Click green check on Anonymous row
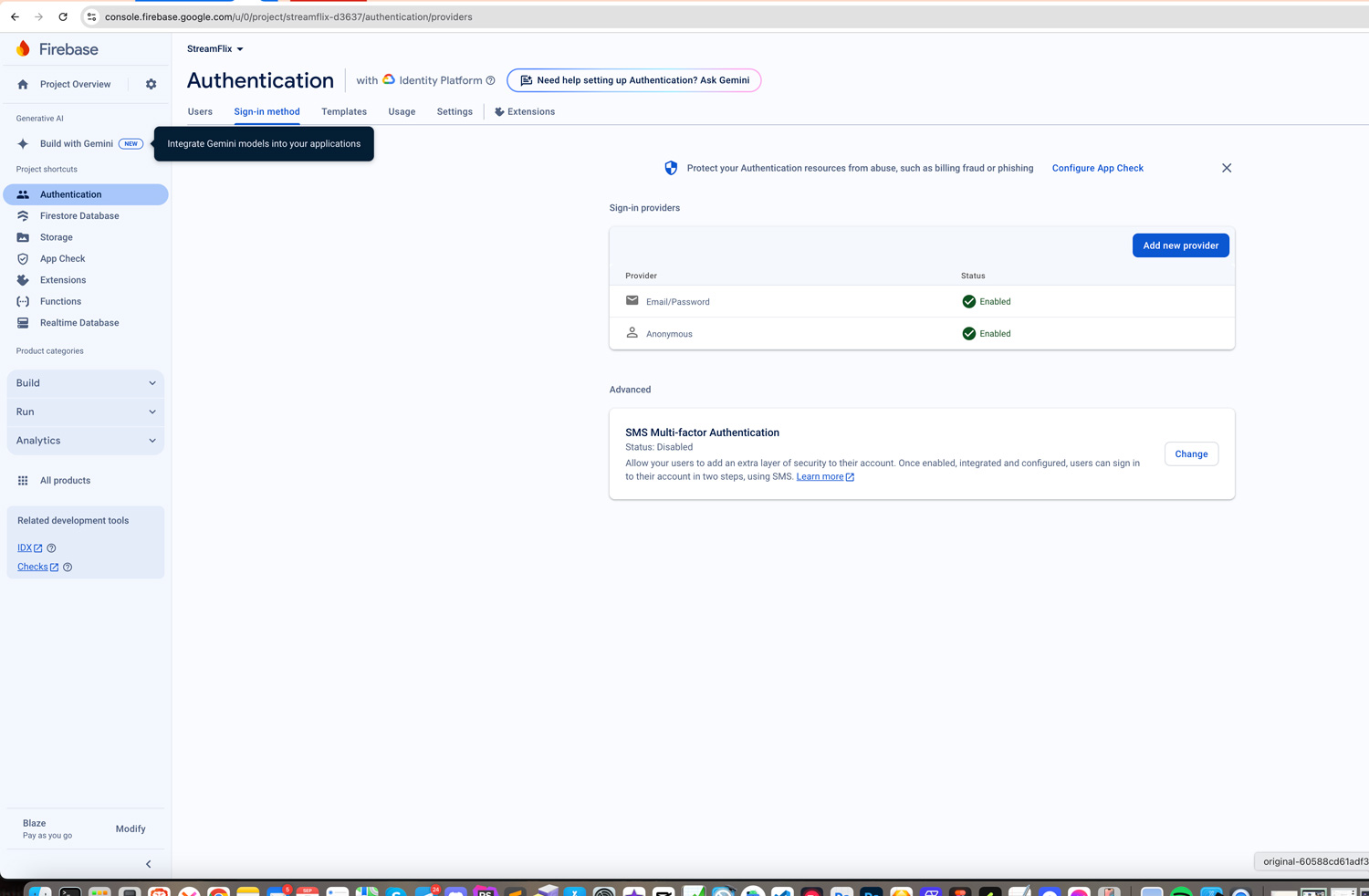This screenshot has height=896, width=1369. click(x=969, y=334)
